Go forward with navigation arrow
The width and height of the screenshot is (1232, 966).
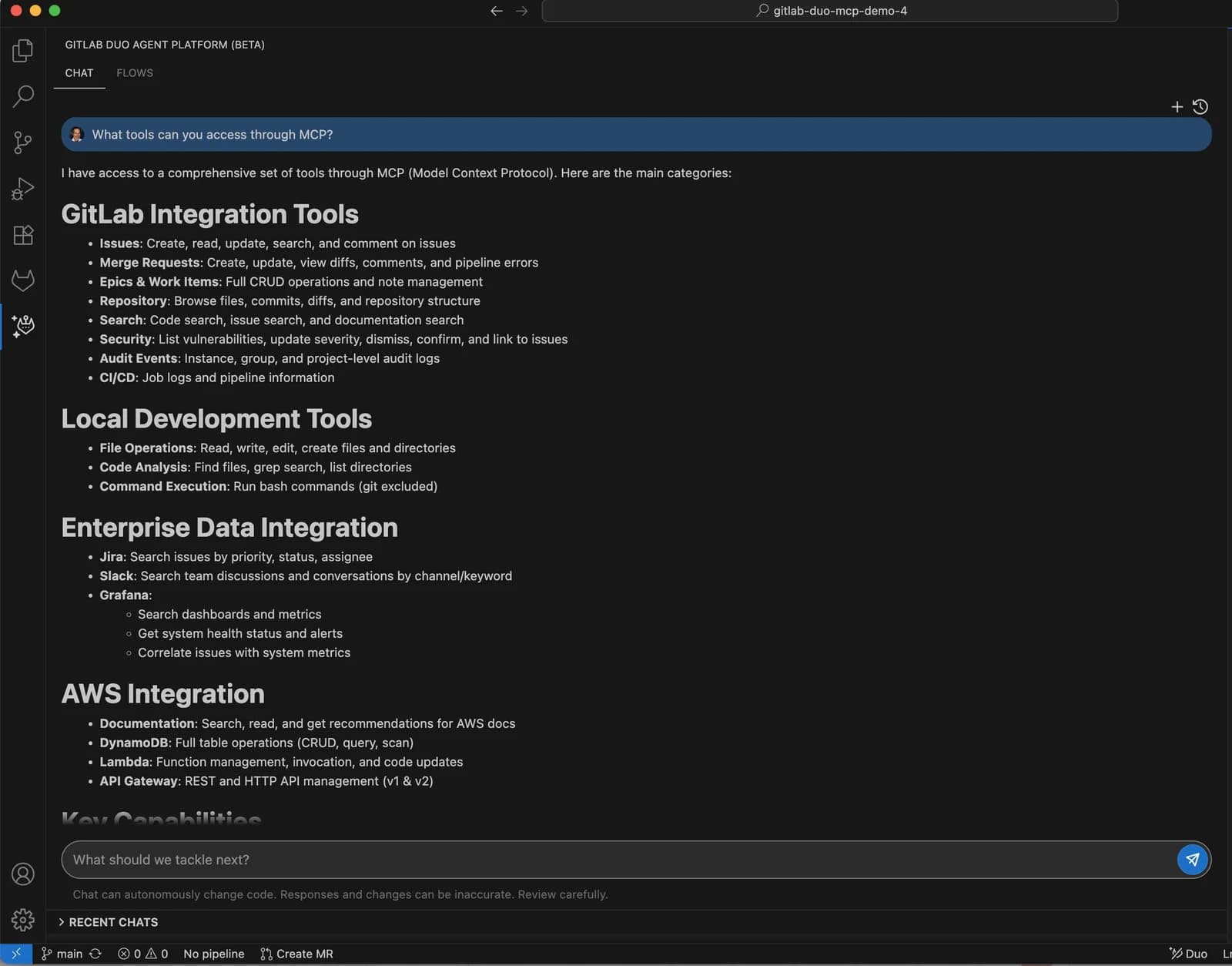pos(522,11)
